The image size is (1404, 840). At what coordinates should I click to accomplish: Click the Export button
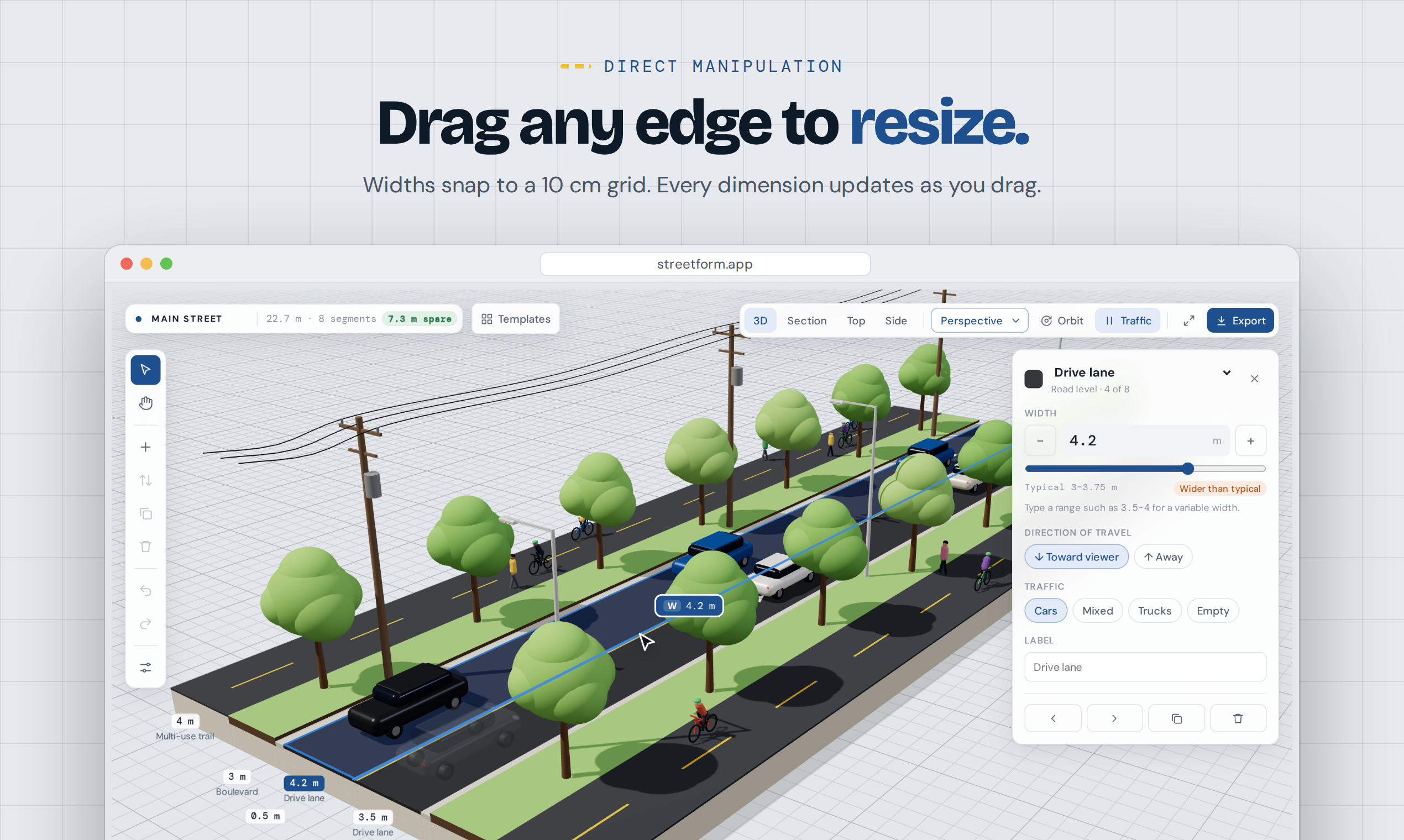(1240, 321)
